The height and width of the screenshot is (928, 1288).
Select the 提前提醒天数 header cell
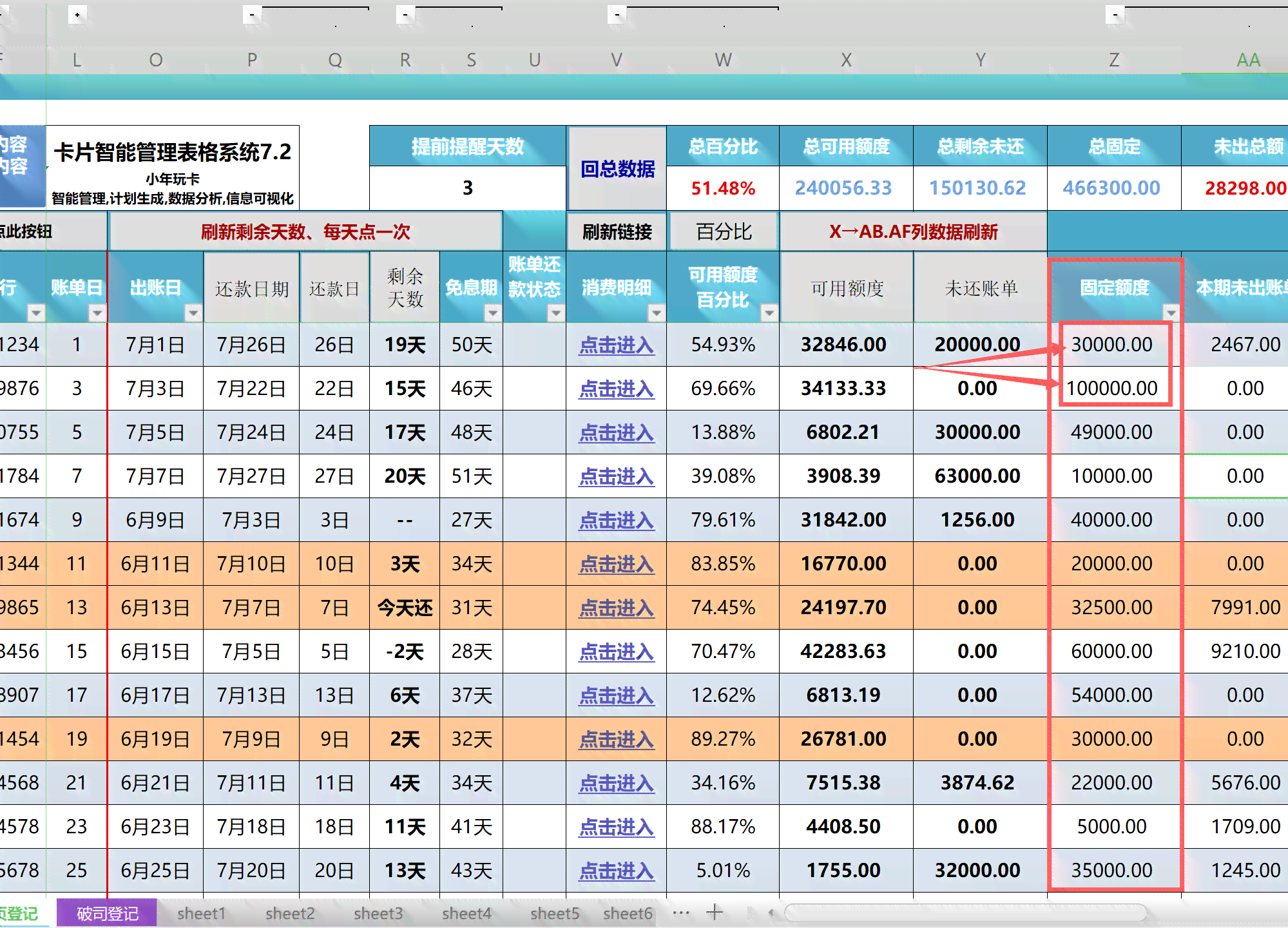coord(468,146)
